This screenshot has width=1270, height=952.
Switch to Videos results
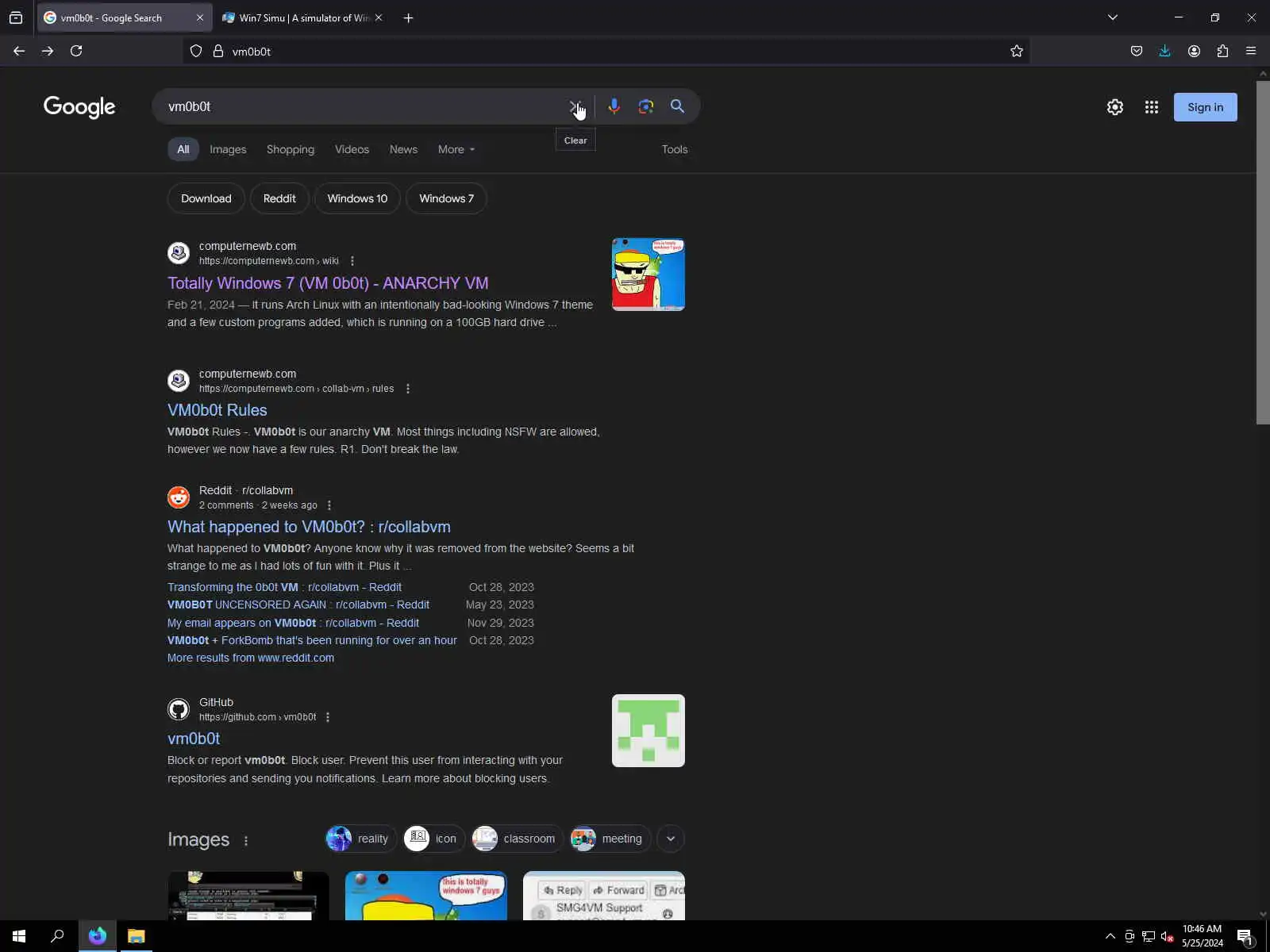(x=352, y=149)
